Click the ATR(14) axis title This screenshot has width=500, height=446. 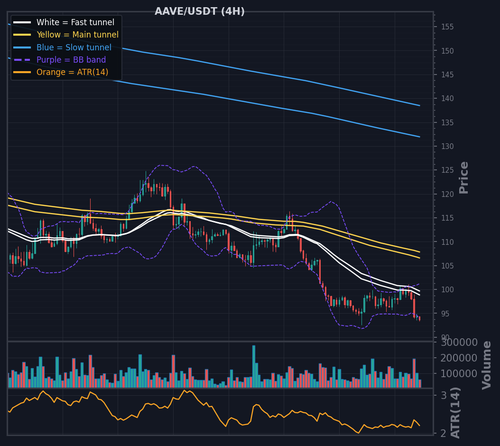click(455, 413)
